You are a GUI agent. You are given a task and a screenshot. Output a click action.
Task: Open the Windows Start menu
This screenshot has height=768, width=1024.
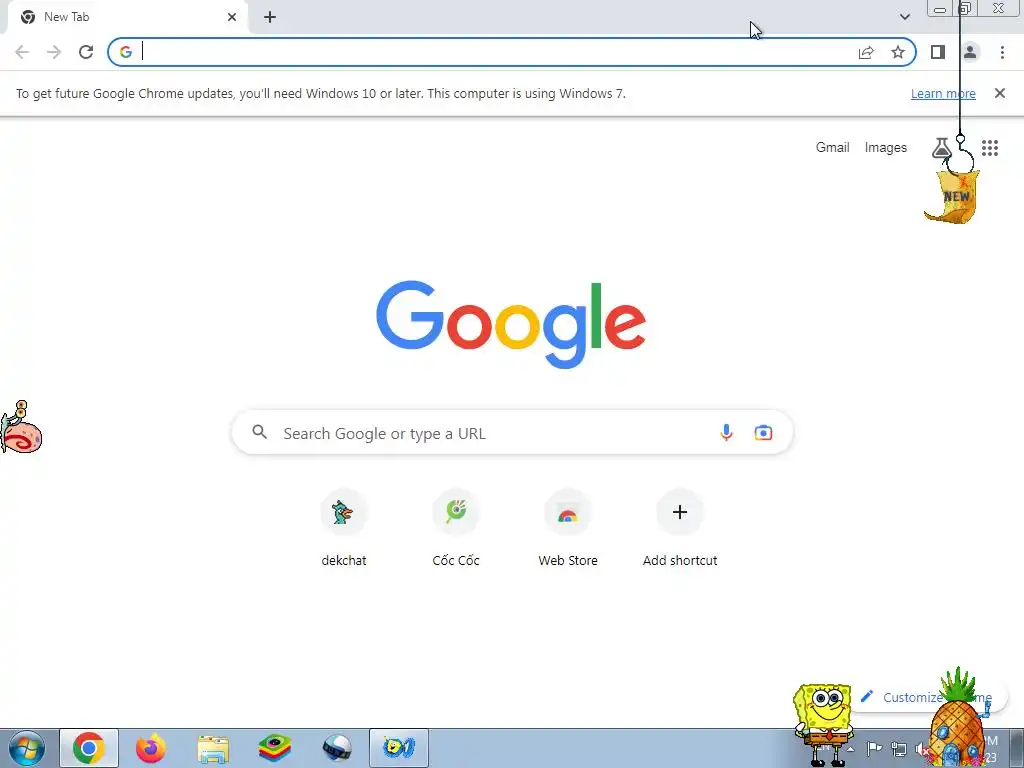(x=27, y=748)
